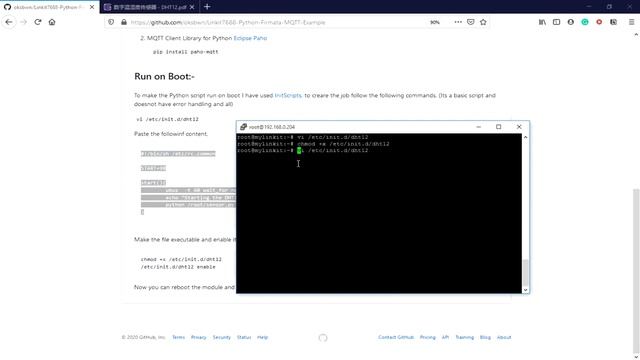Minimize the PuTTY terminal window
The width and height of the screenshot is (640, 360).
[x=478, y=127]
